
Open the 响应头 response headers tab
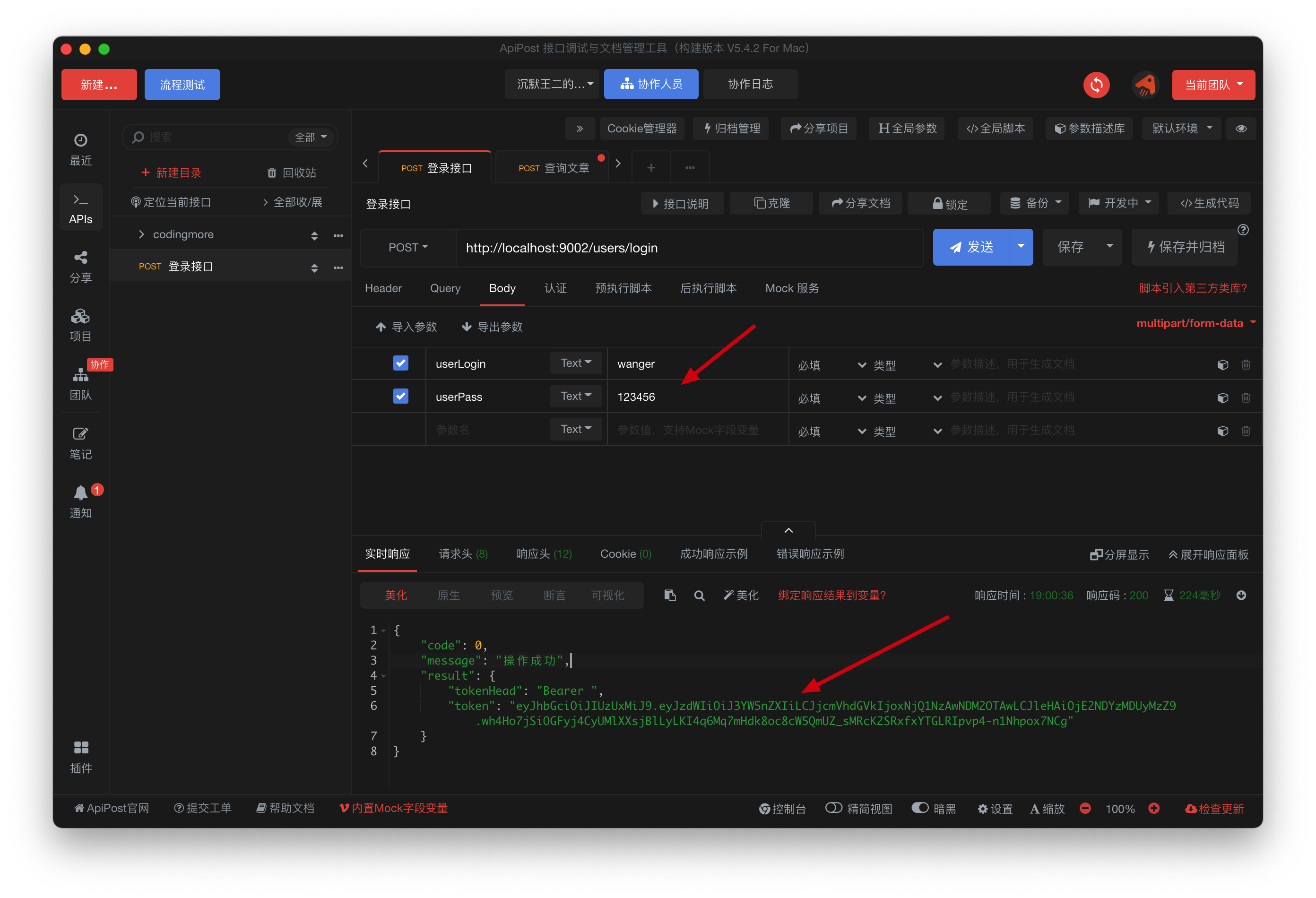tap(544, 554)
